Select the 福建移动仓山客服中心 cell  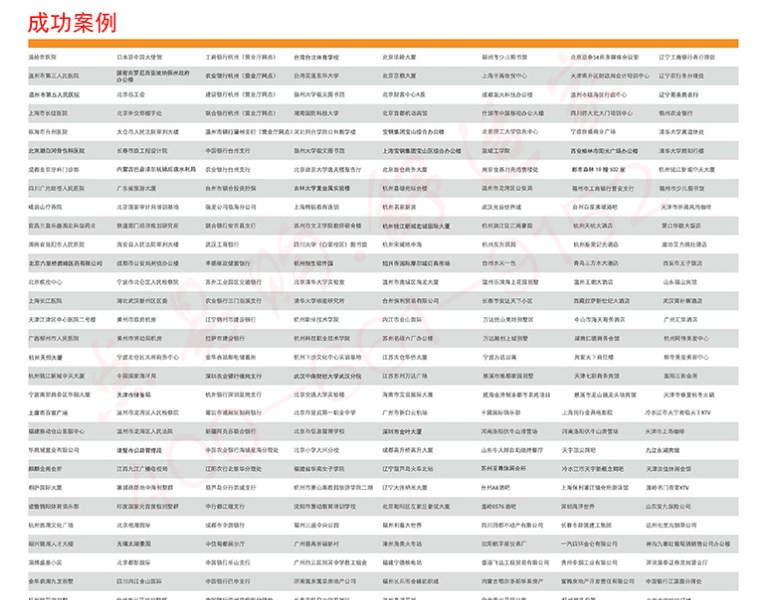pyautogui.click(x=56, y=431)
